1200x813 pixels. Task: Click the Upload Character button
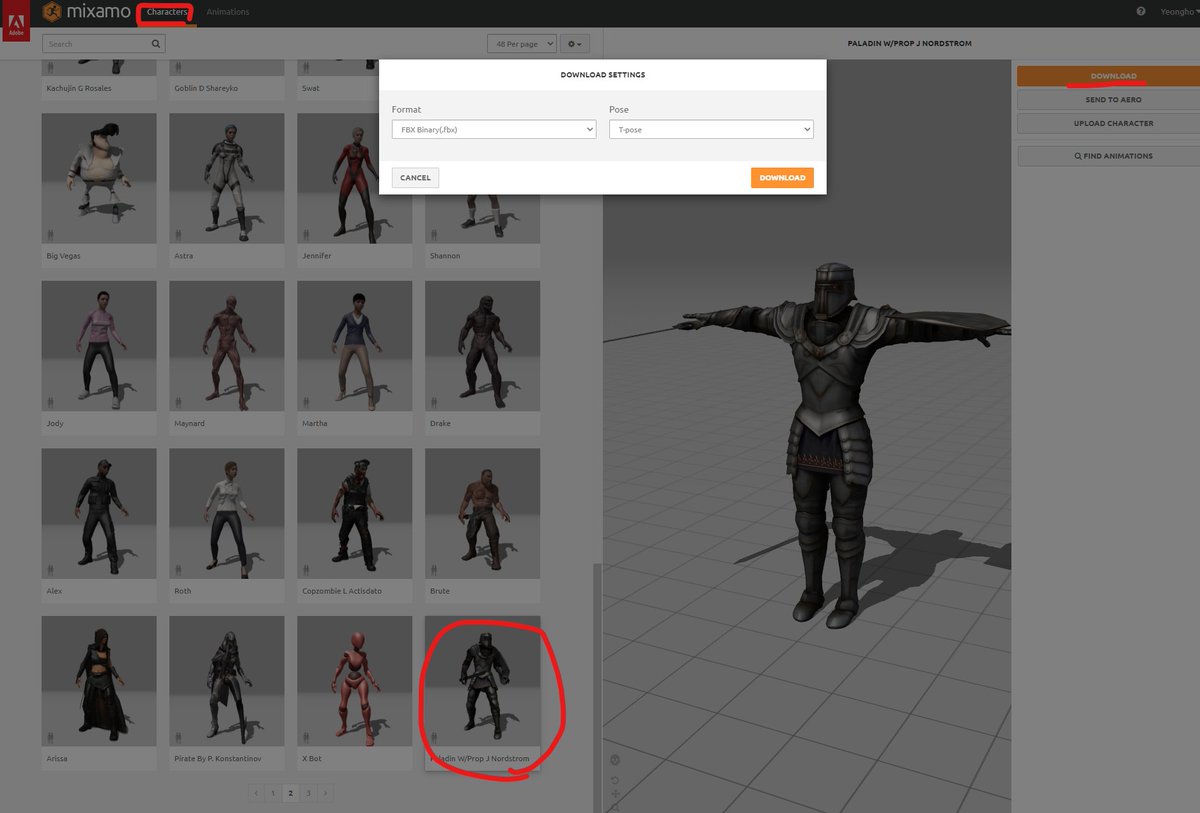click(1108, 124)
